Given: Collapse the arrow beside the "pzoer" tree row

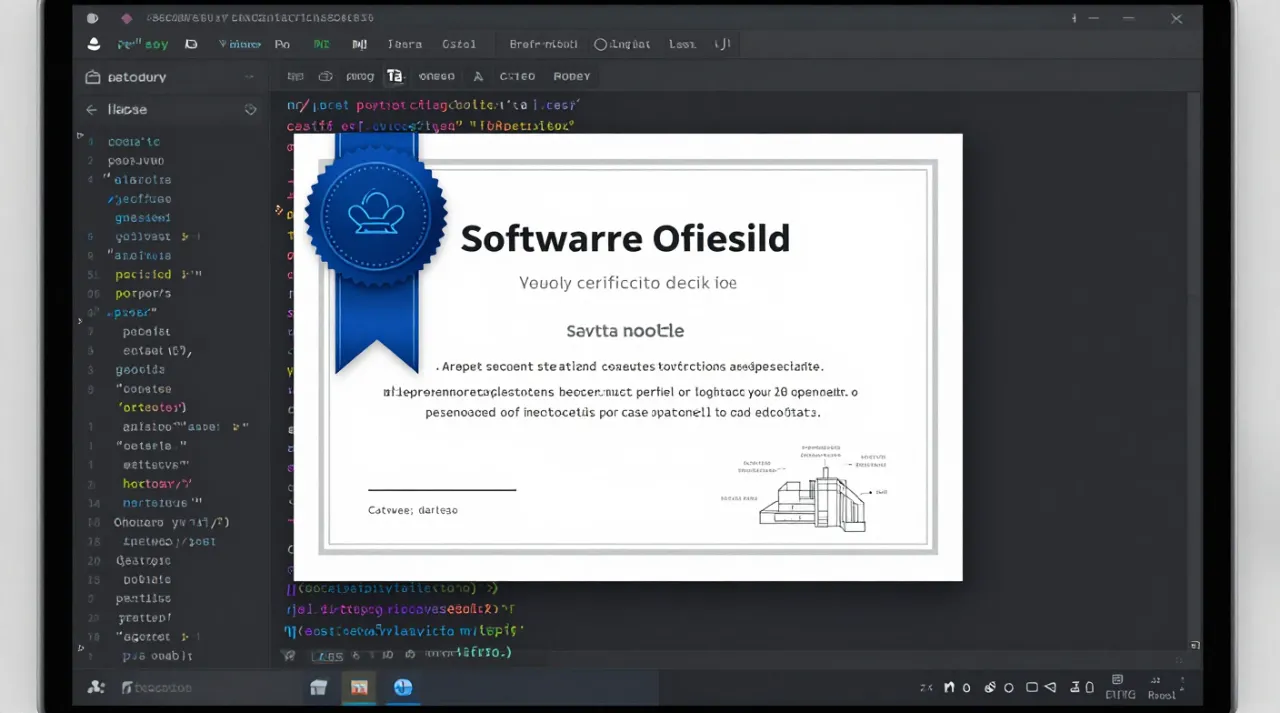Looking at the screenshot, I should (81, 321).
